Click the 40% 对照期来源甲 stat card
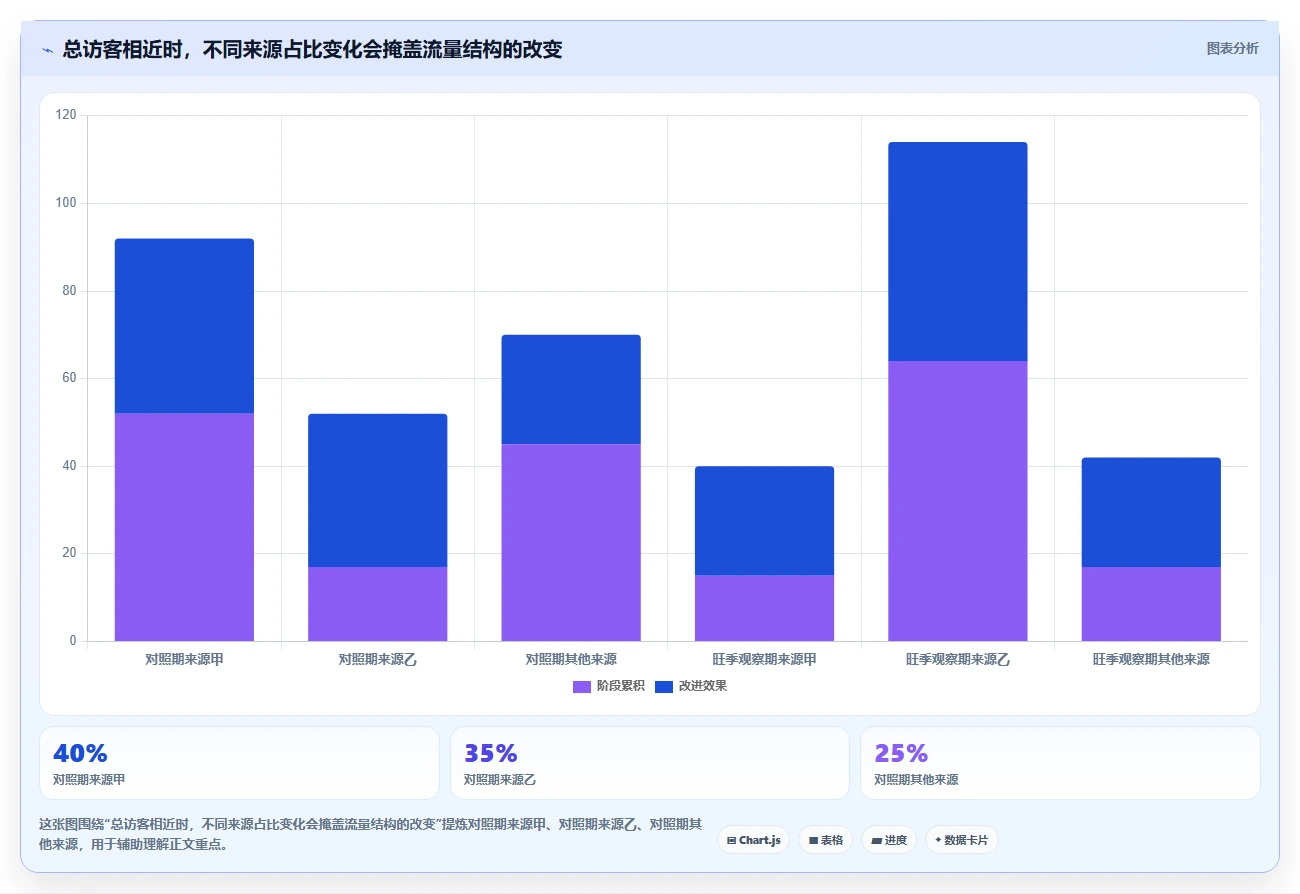1300x894 pixels. click(x=239, y=763)
